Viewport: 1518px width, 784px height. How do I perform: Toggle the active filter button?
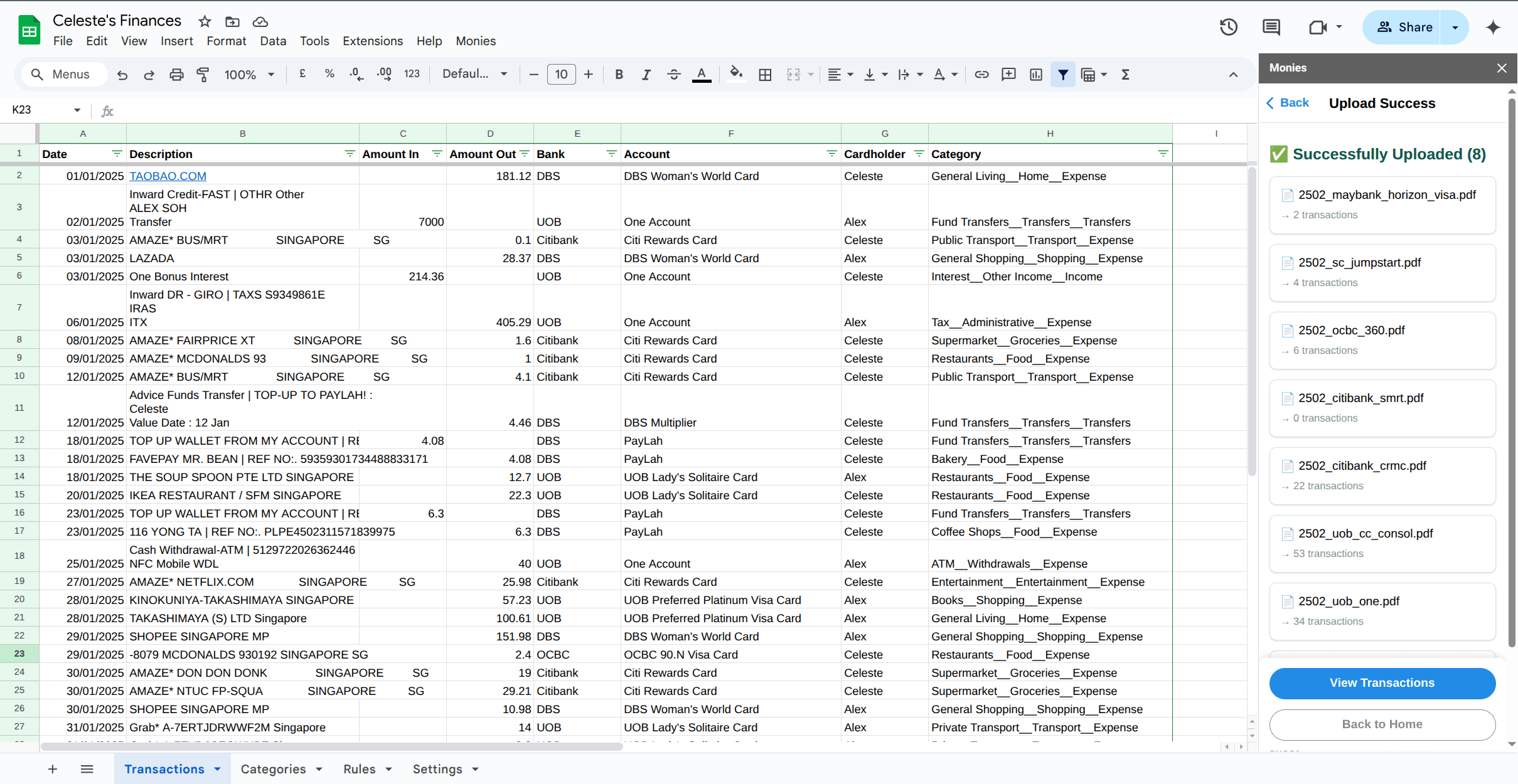[x=1063, y=75]
